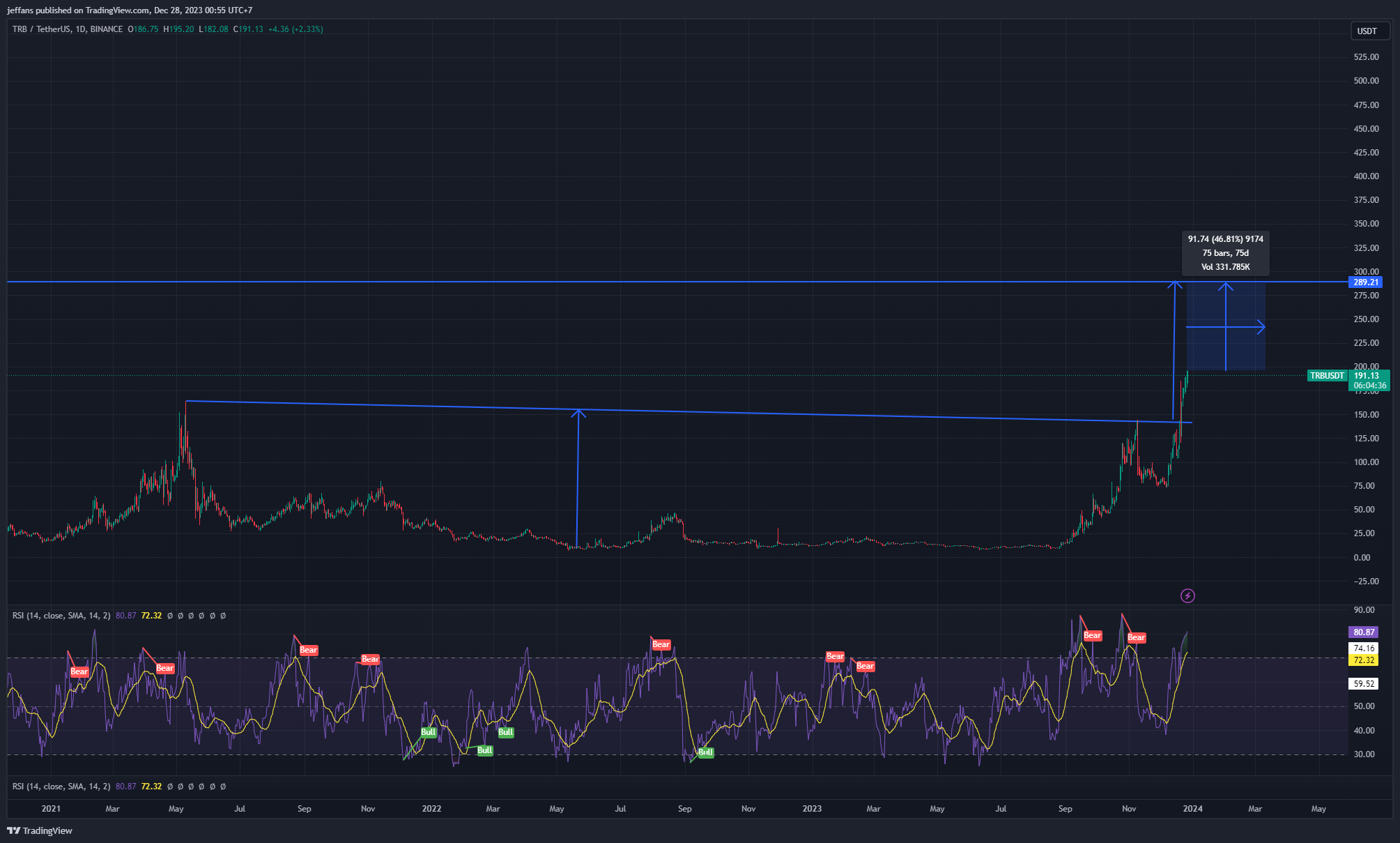The width and height of the screenshot is (1400, 843).
Task: Click the measurement tooltip showing 91.74 (46.81%)
Action: [x=1225, y=253]
